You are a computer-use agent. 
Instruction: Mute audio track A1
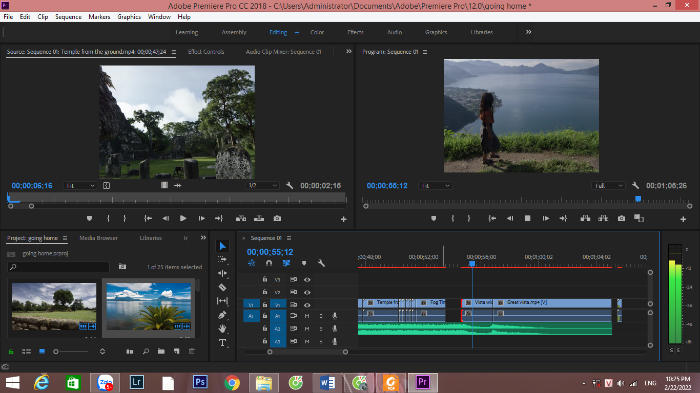[x=307, y=316]
